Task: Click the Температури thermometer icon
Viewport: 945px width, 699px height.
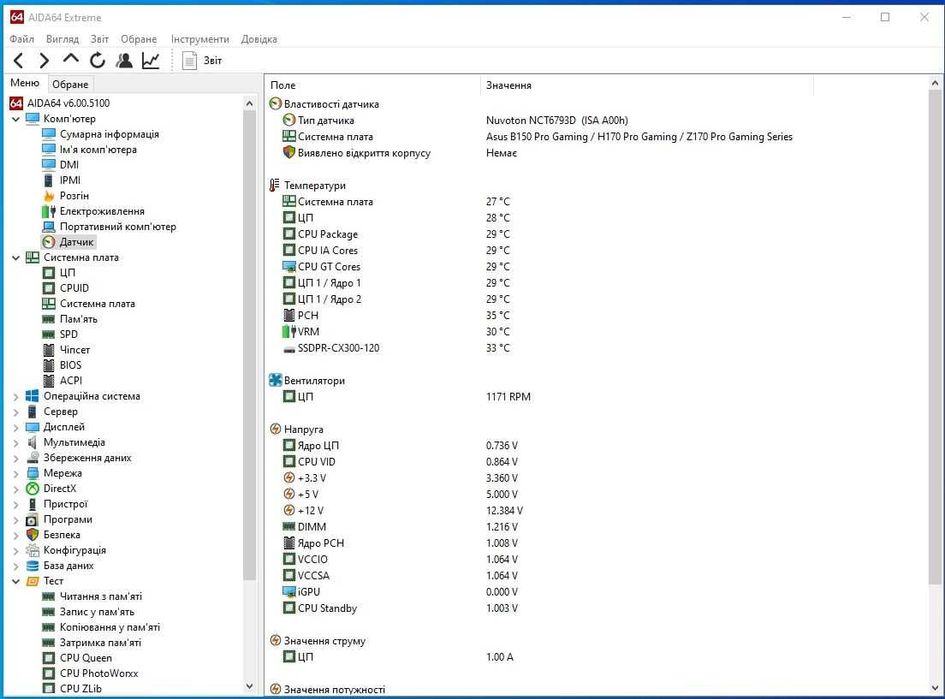Action: 275,186
